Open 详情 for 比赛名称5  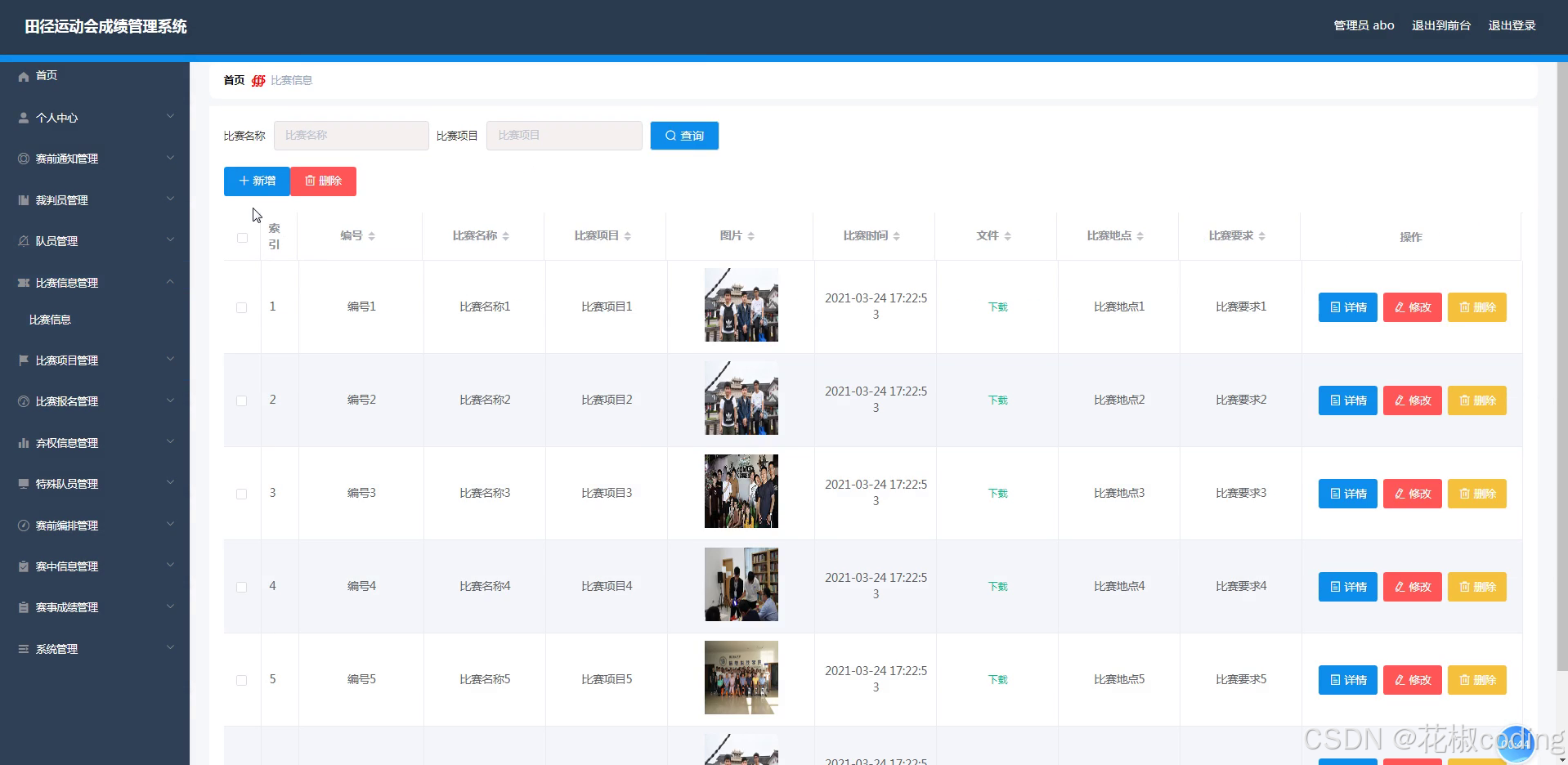click(x=1348, y=680)
